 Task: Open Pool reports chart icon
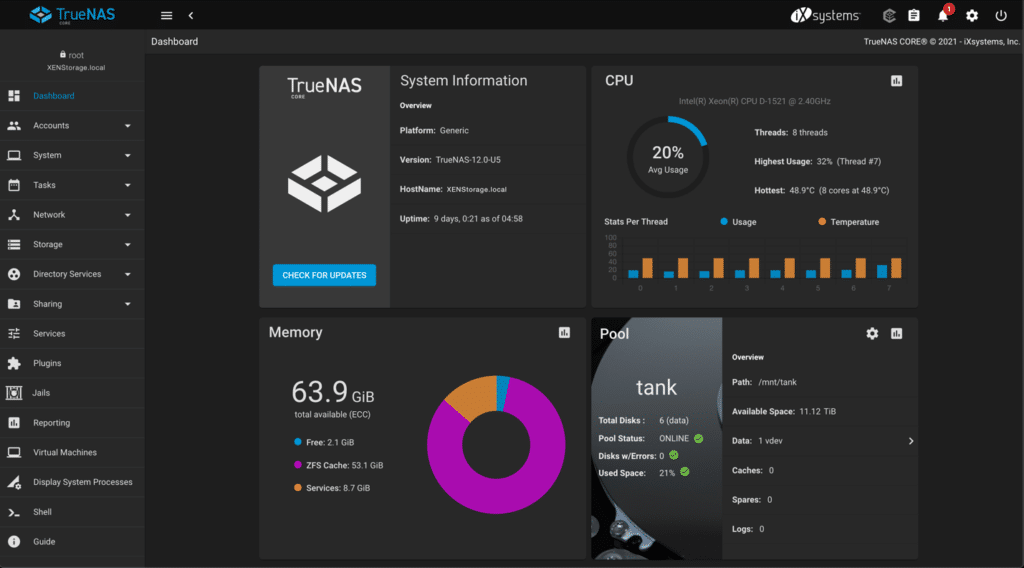[x=896, y=333]
